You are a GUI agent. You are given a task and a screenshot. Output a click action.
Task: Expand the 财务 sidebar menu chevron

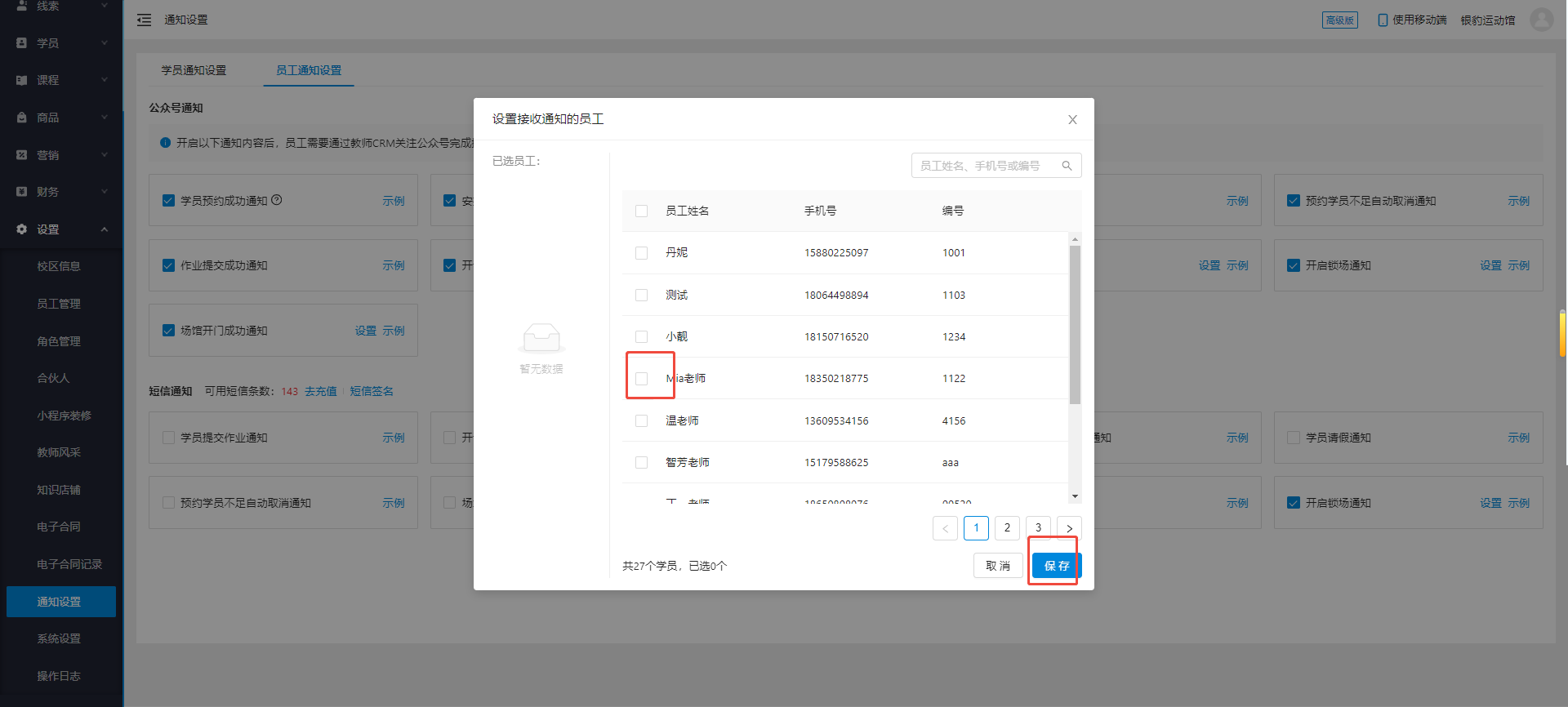(105, 192)
